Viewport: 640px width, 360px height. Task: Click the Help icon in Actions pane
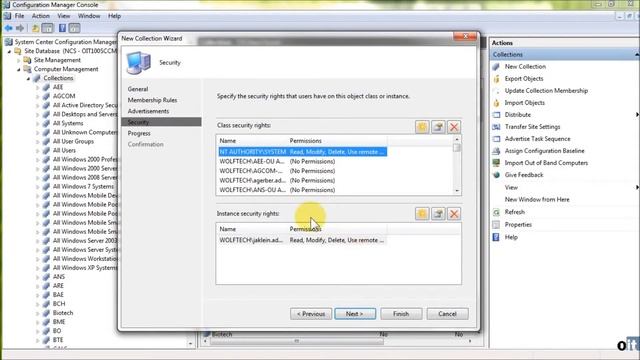(496, 237)
